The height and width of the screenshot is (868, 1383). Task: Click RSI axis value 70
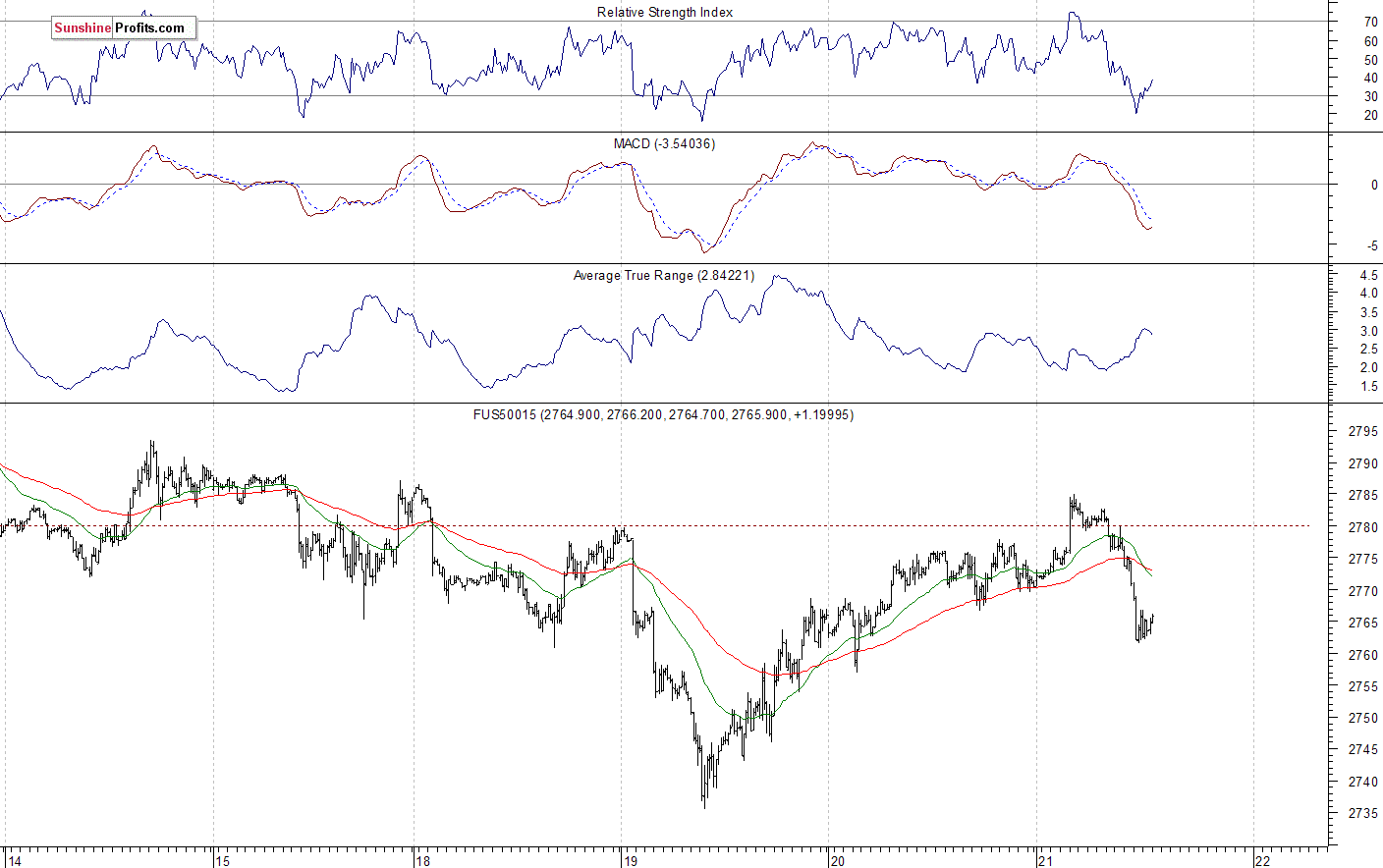click(1370, 22)
